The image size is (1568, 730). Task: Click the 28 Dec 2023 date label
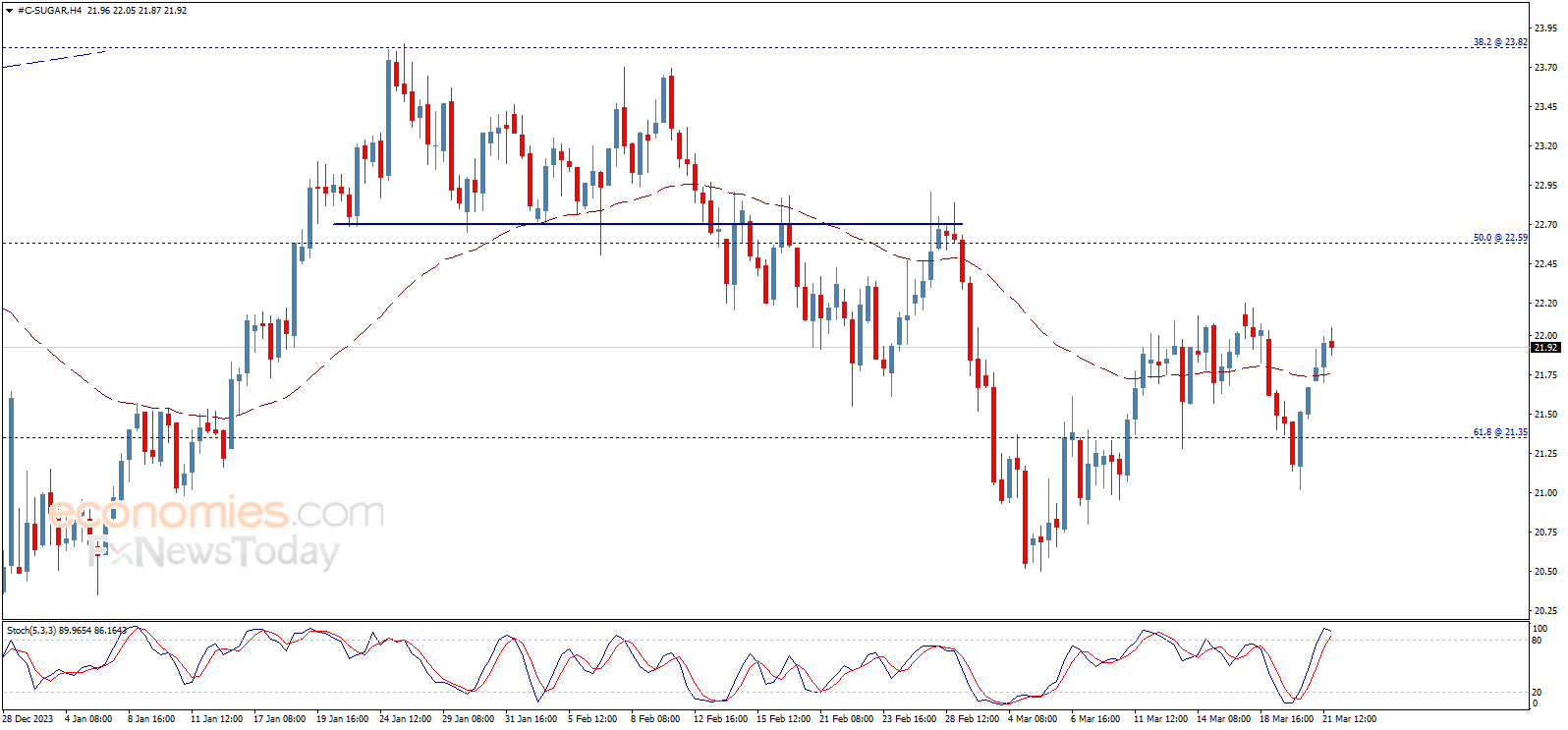pos(28,719)
